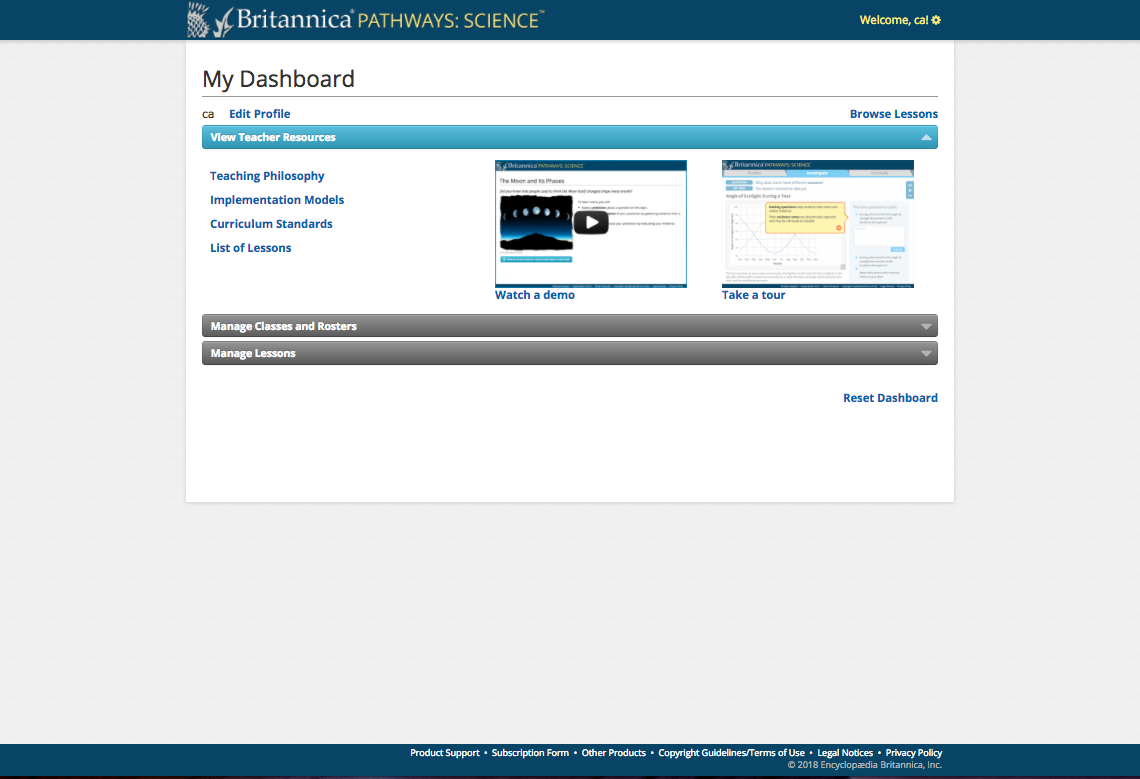Click Welcome, cal user text
Screen dimensions: 1140x779
coord(894,20)
